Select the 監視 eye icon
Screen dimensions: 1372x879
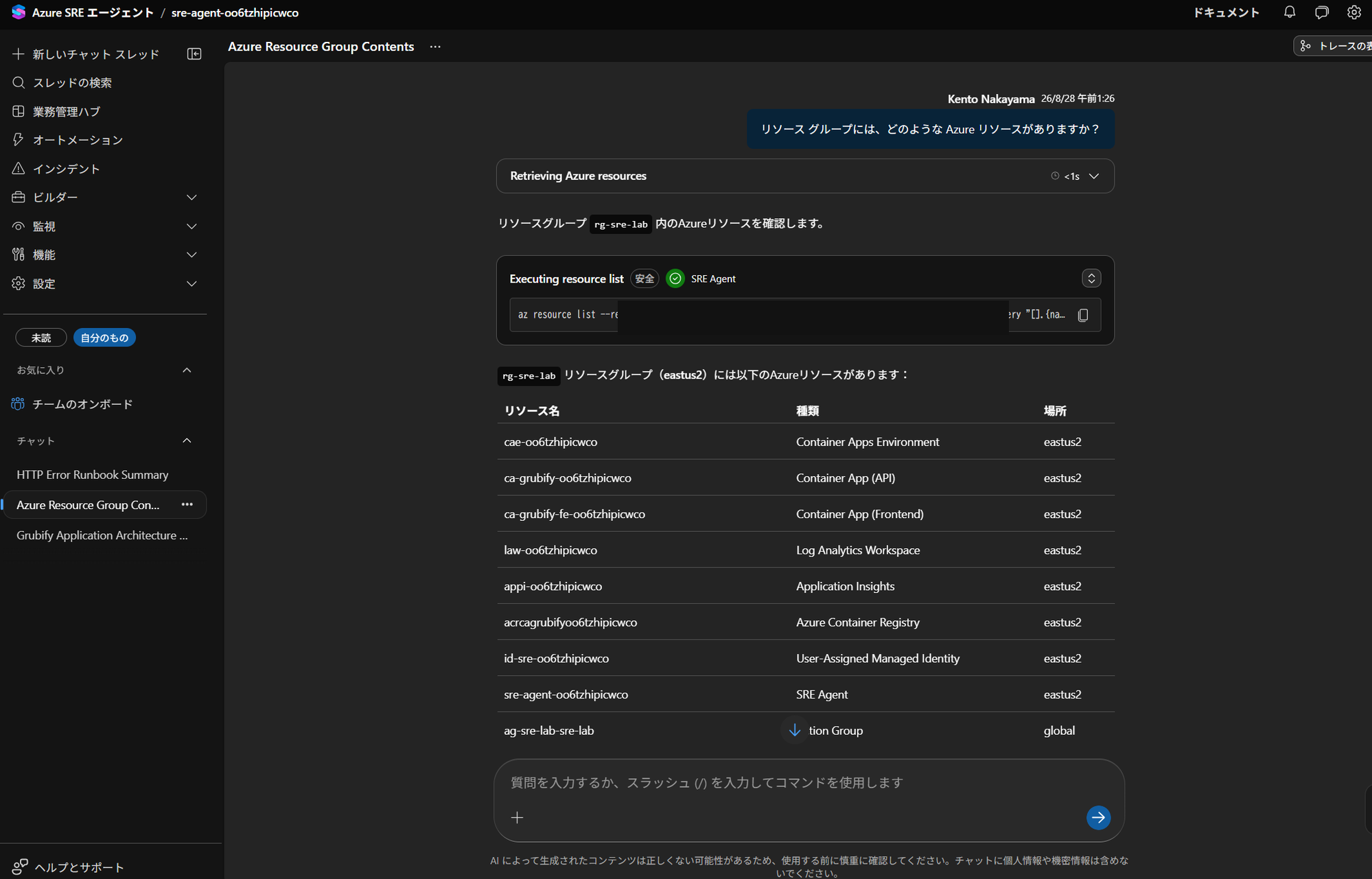pyautogui.click(x=19, y=226)
